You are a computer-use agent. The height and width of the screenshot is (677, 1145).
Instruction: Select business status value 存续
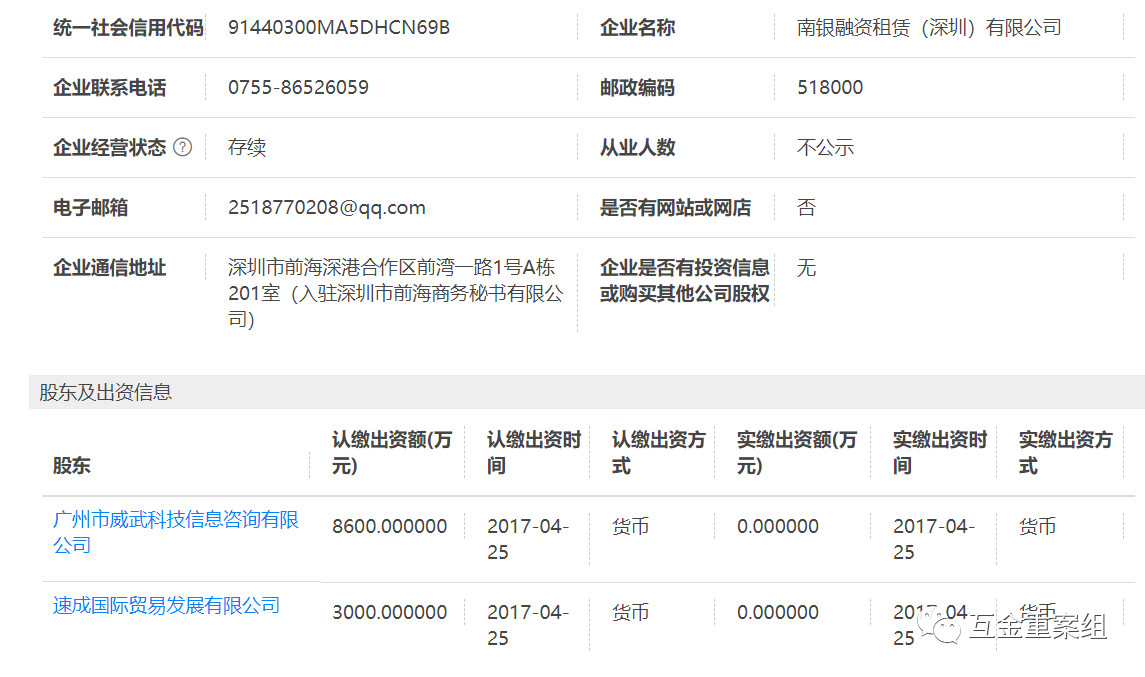(x=247, y=148)
